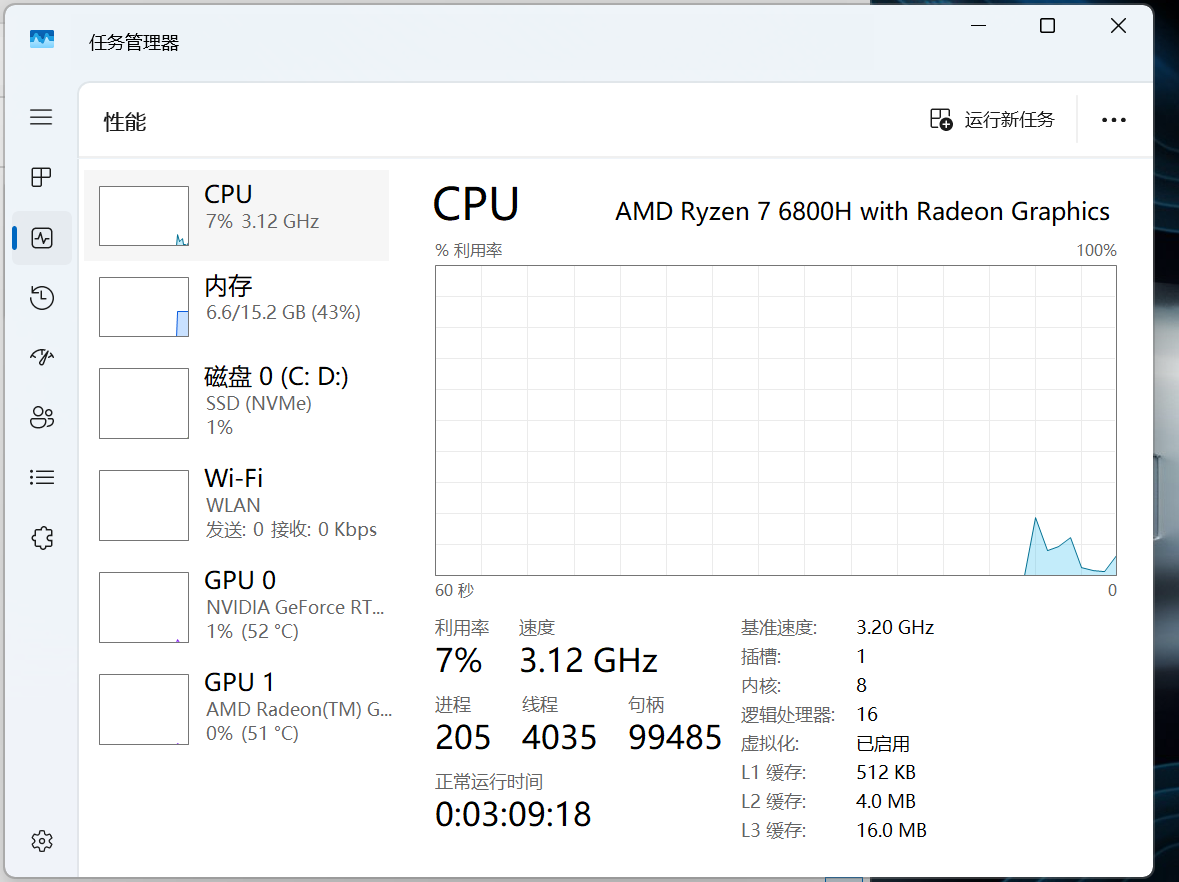Open the Users page icon
Screen dimensions: 1179x882
(x=42, y=417)
